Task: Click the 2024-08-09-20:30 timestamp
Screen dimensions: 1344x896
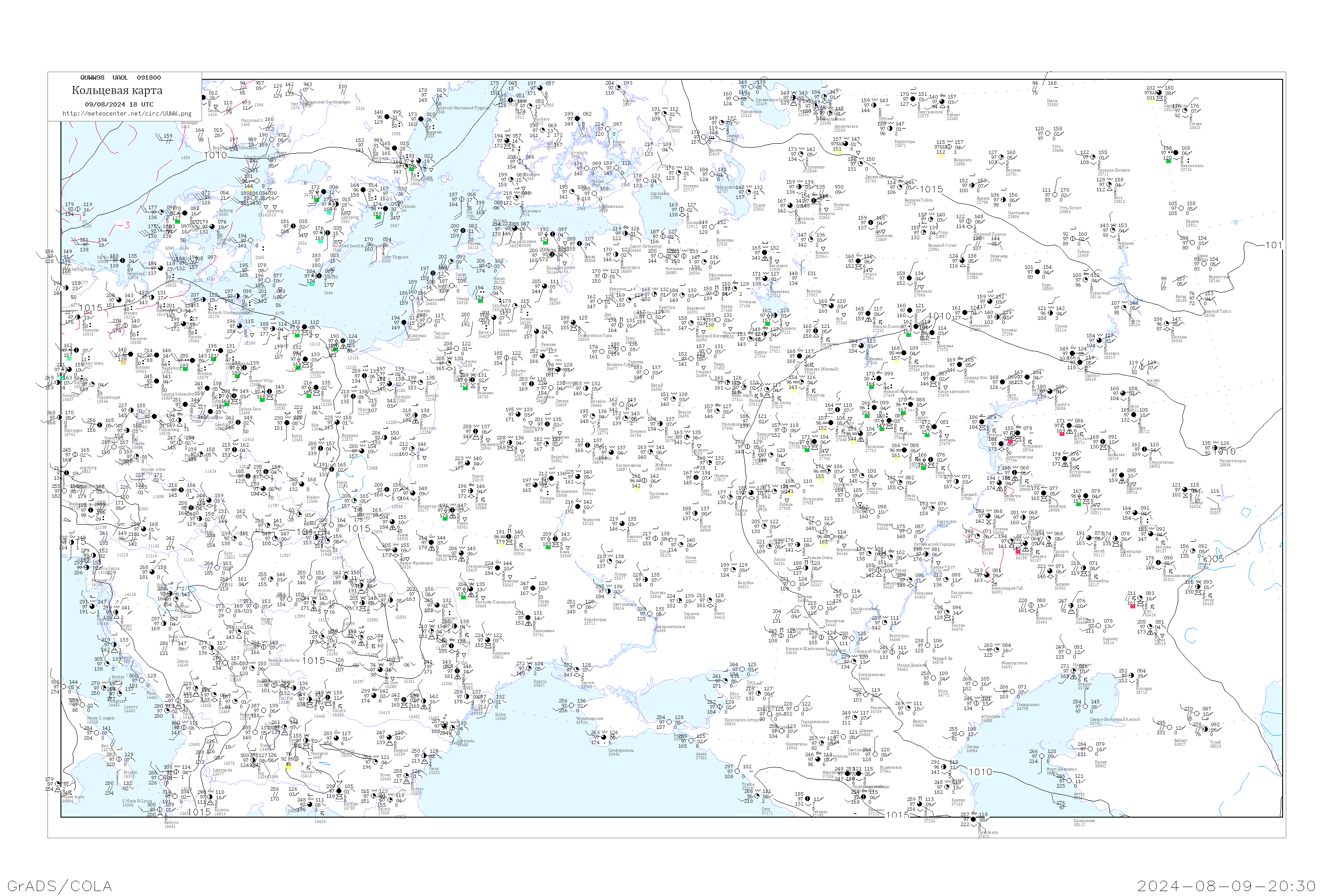Action: point(1226,886)
